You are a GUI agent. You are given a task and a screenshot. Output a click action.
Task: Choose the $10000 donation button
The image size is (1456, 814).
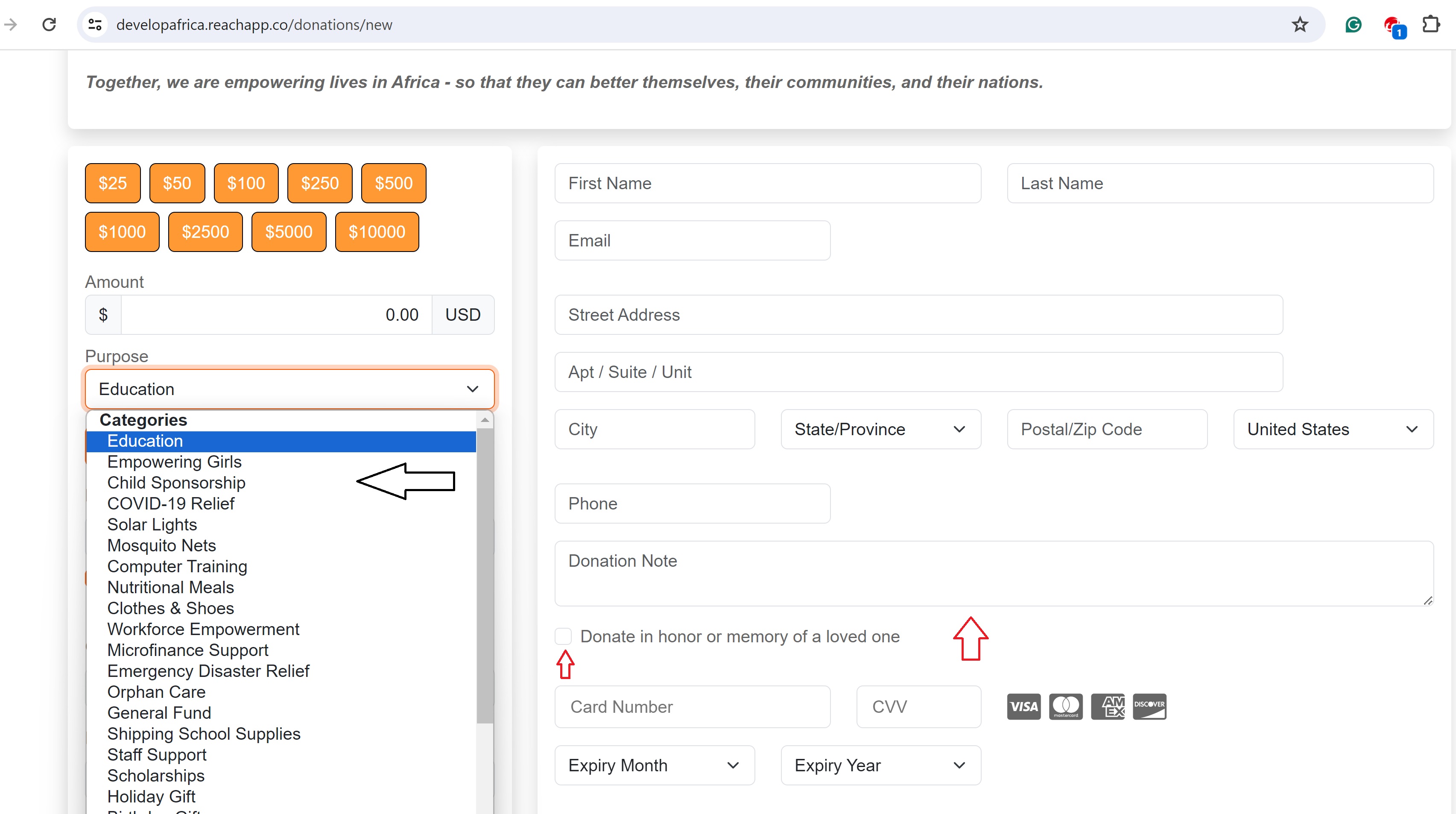pos(377,232)
